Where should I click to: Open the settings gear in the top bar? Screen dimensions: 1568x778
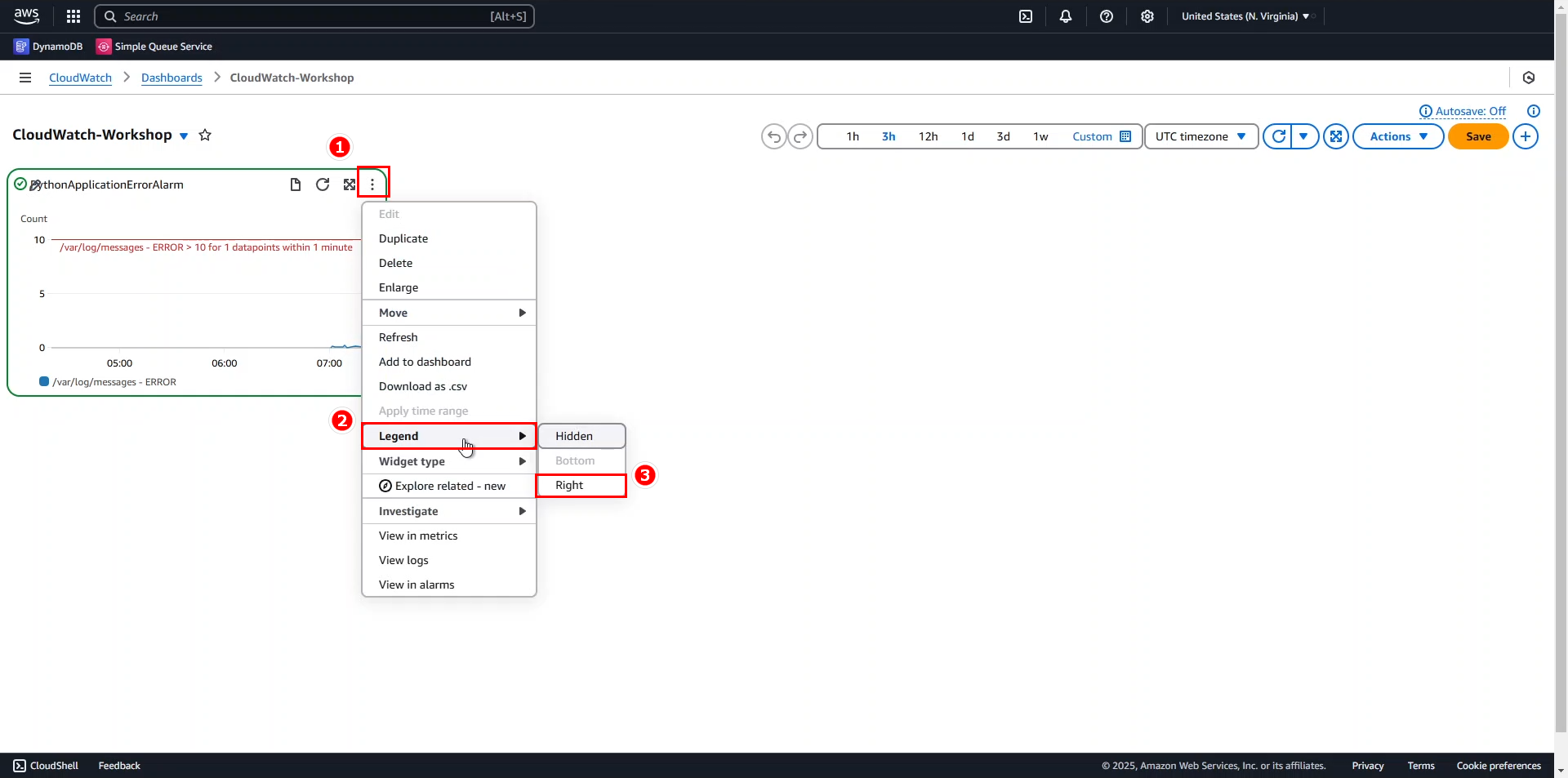tap(1147, 16)
